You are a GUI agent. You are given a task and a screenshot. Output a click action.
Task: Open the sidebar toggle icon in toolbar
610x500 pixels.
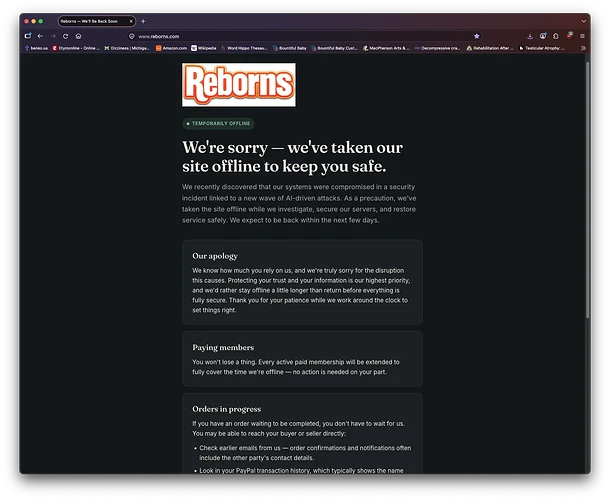28,36
